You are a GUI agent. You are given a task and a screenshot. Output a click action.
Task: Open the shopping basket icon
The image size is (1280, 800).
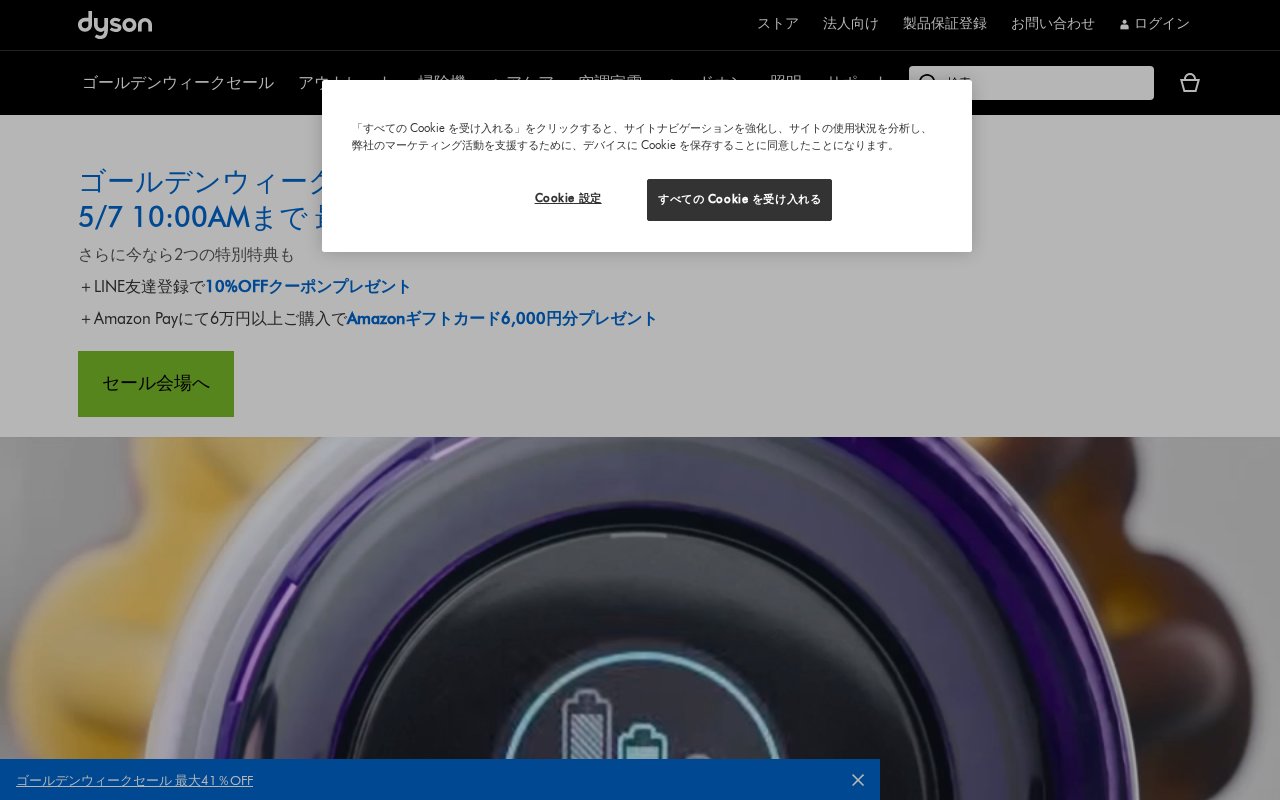(x=1190, y=83)
